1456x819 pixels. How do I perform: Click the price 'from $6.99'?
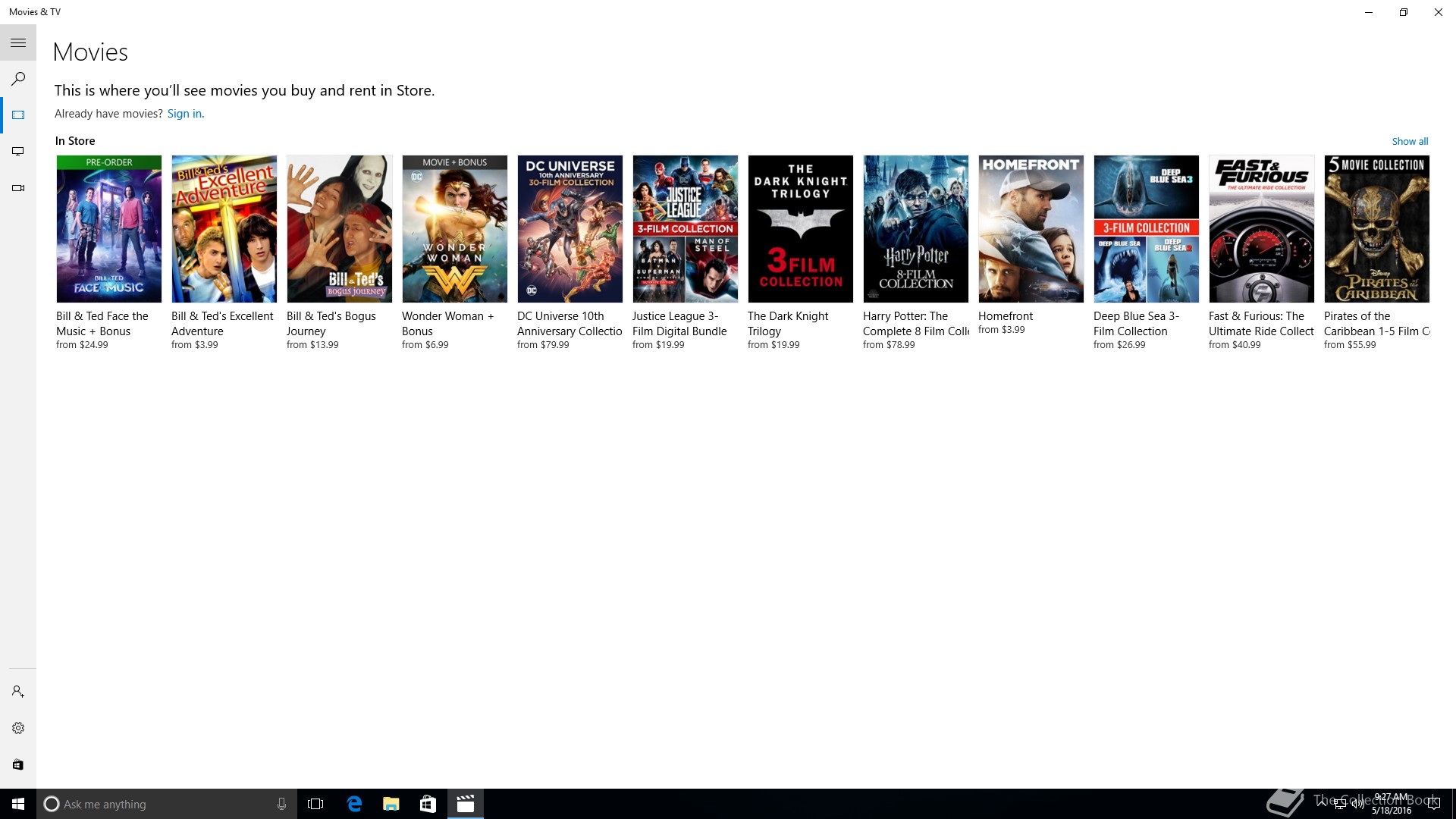425,345
